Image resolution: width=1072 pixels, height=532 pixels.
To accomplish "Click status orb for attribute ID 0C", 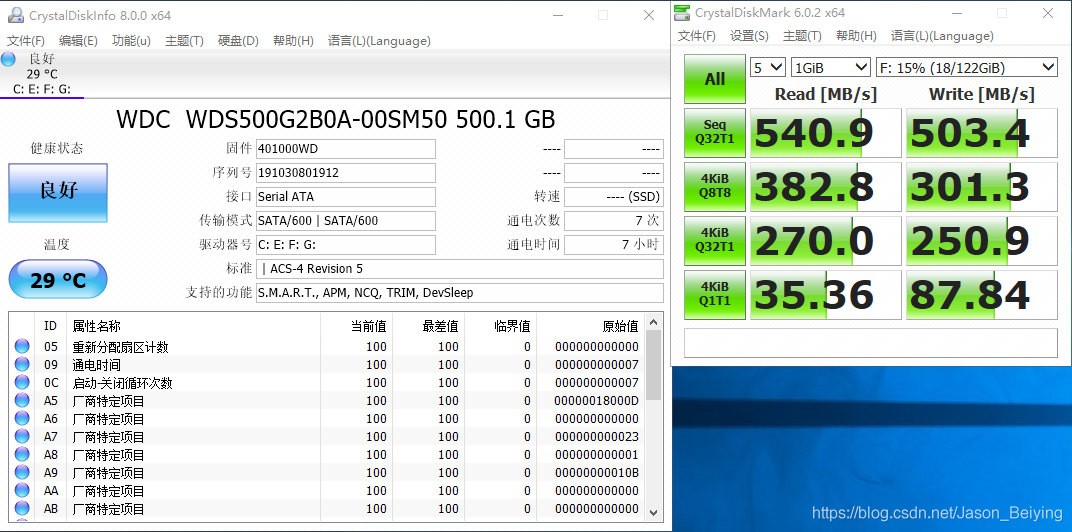I will (22, 383).
